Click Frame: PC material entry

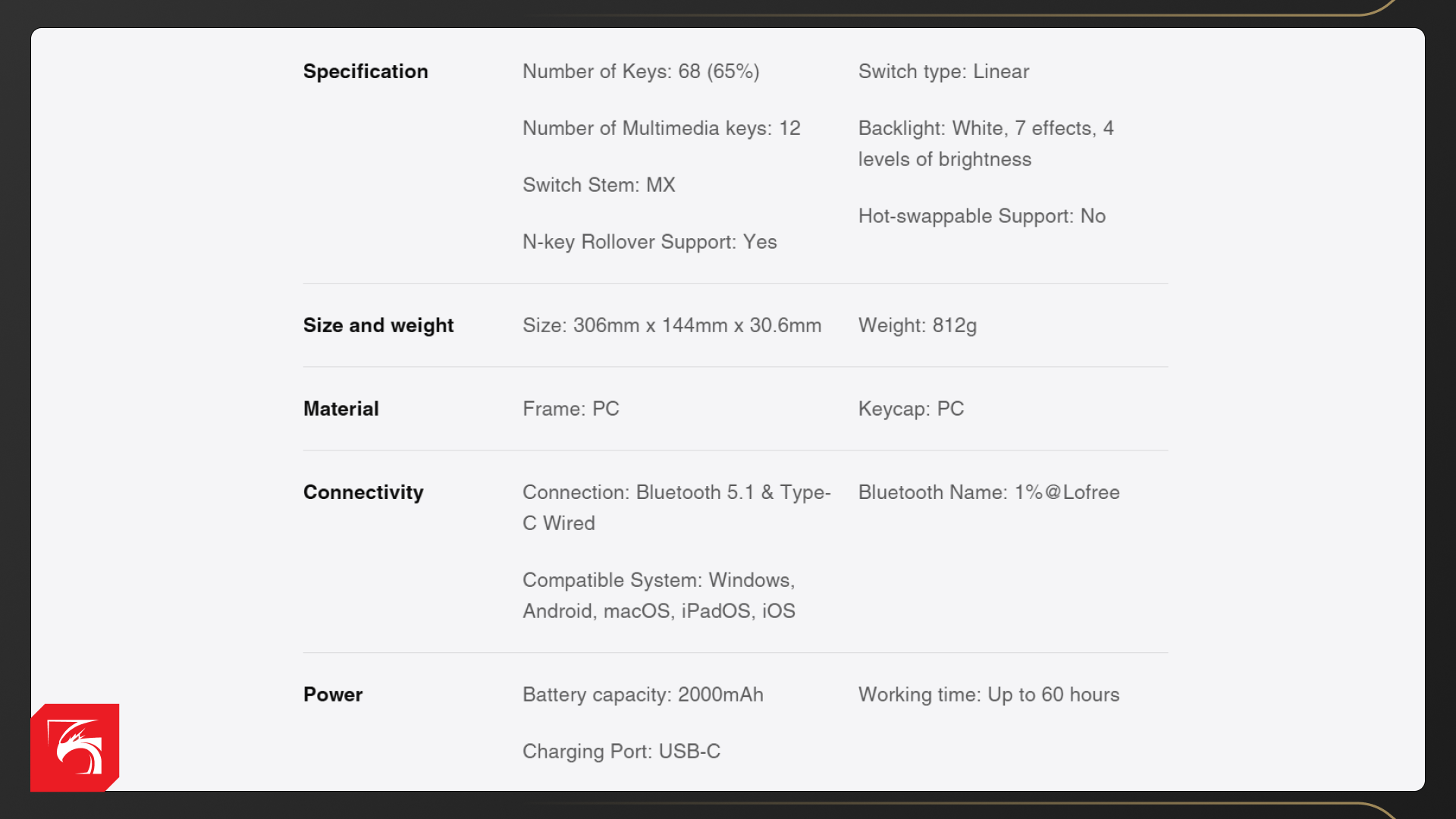pyautogui.click(x=571, y=409)
